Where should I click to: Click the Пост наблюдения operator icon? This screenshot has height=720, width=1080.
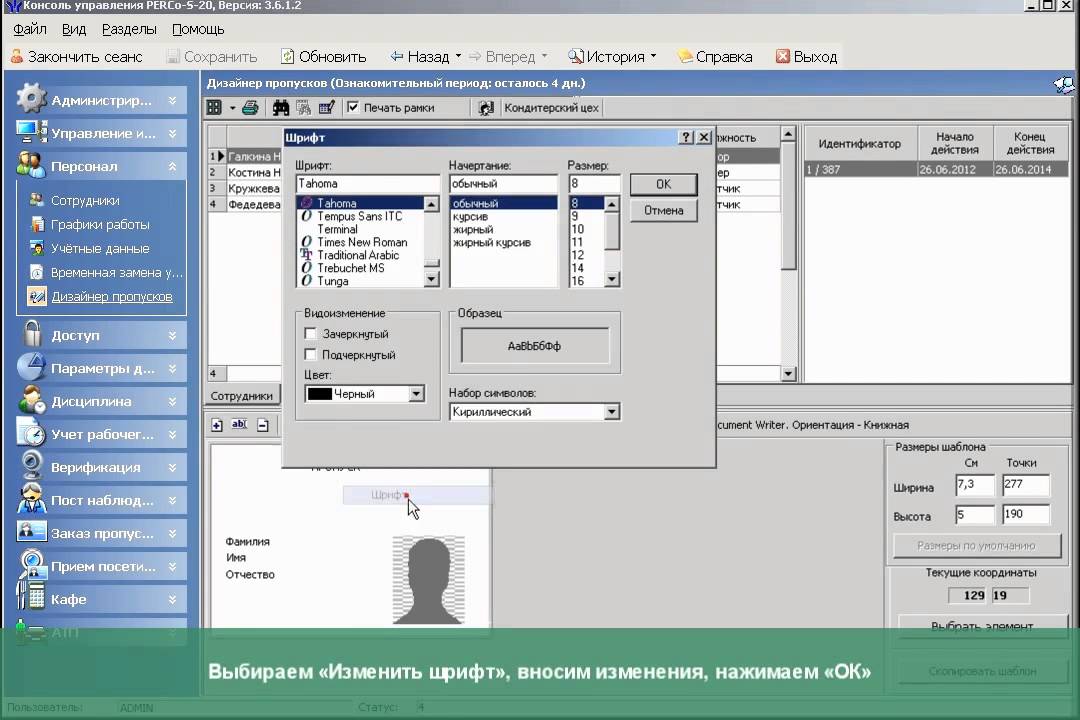[x=31, y=499]
